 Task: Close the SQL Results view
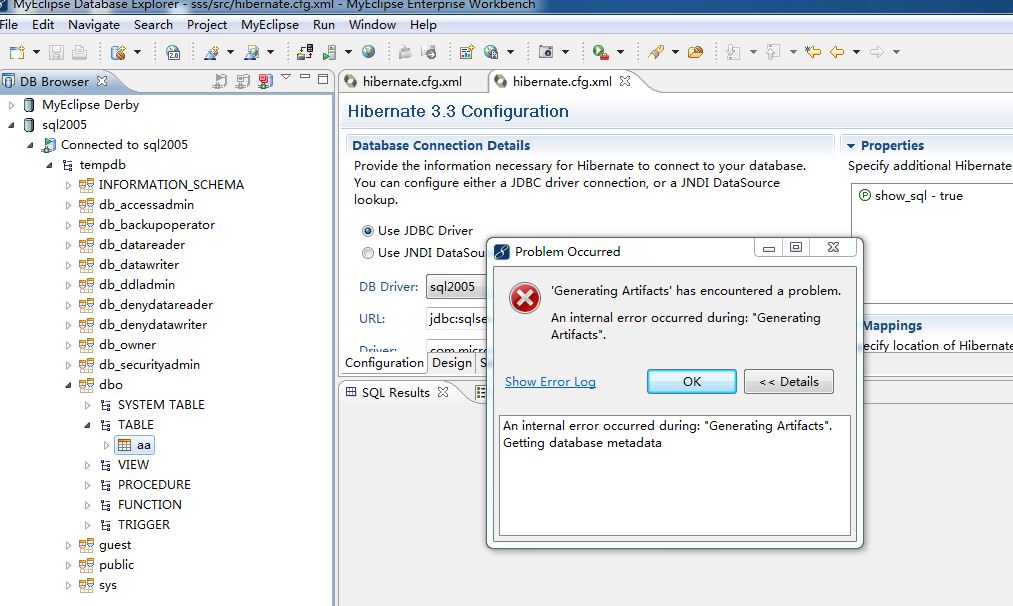click(443, 392)
